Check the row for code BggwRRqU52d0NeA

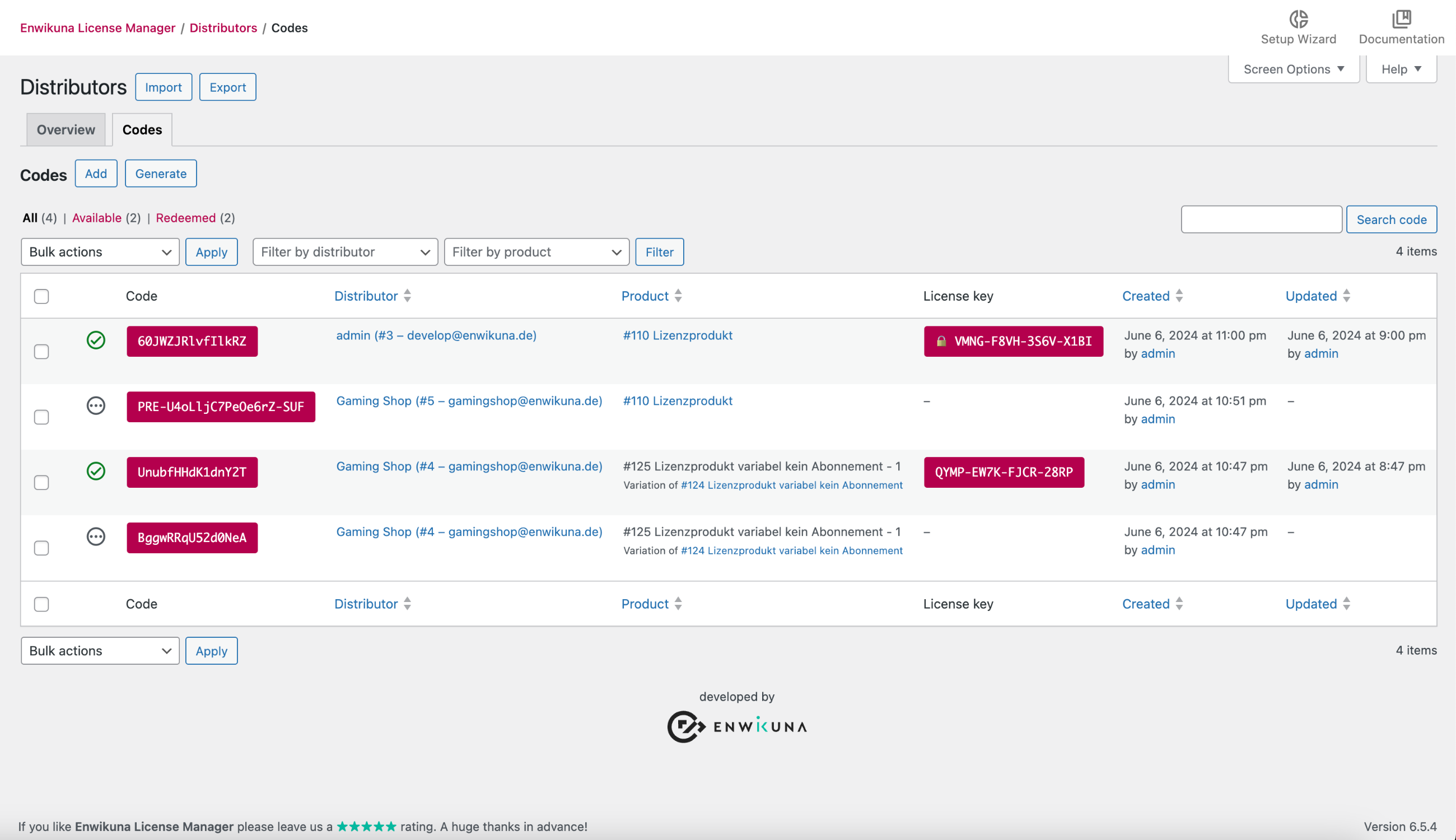pyautogui.click(x=41, y=548)
